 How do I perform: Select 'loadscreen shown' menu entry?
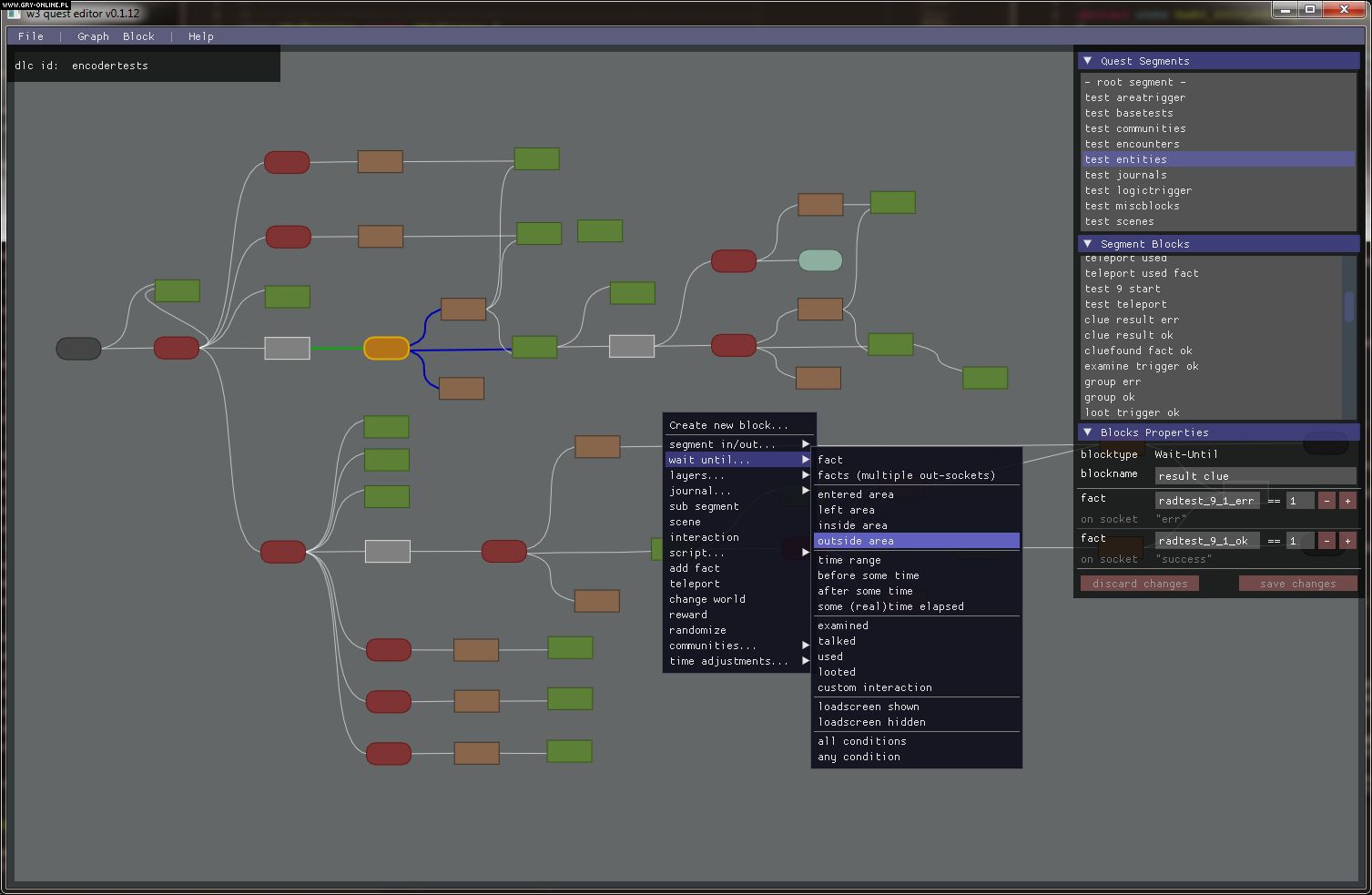click(869, 707)
